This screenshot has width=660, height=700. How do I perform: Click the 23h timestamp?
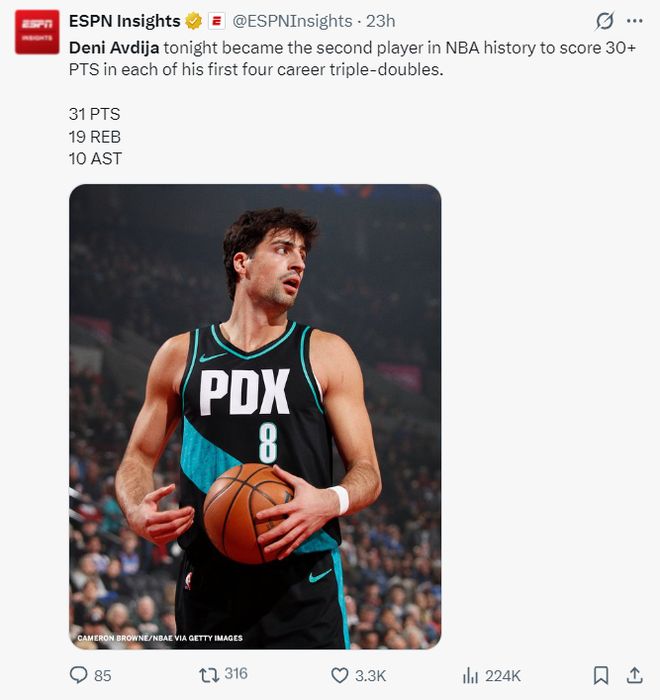click(380, 21)
